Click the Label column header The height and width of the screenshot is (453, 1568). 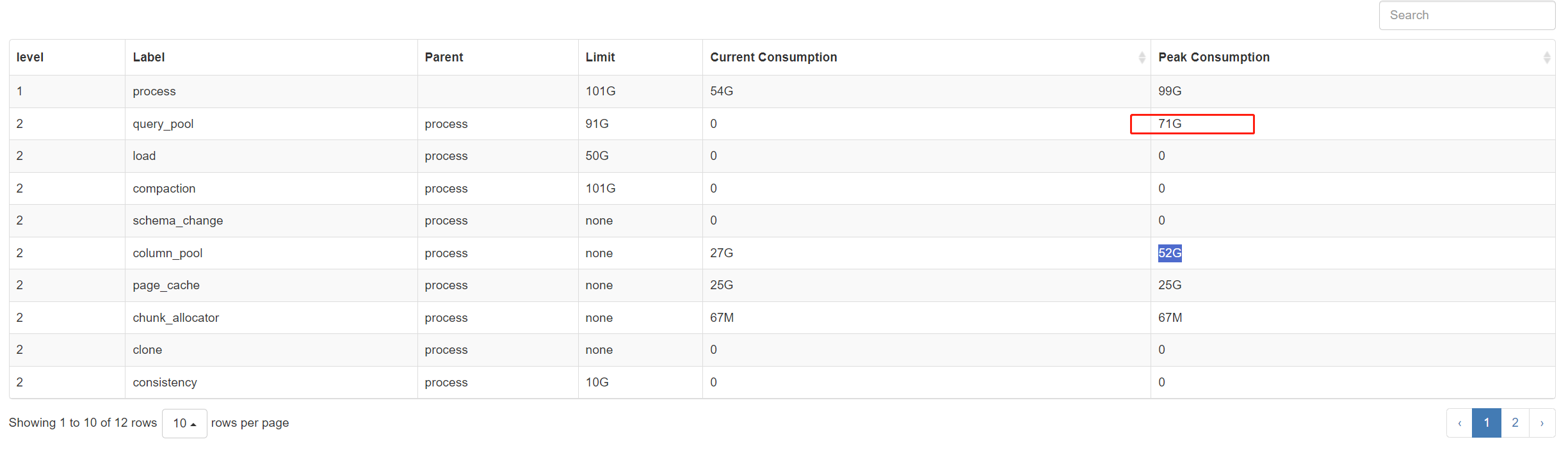(x=149, y=58)
